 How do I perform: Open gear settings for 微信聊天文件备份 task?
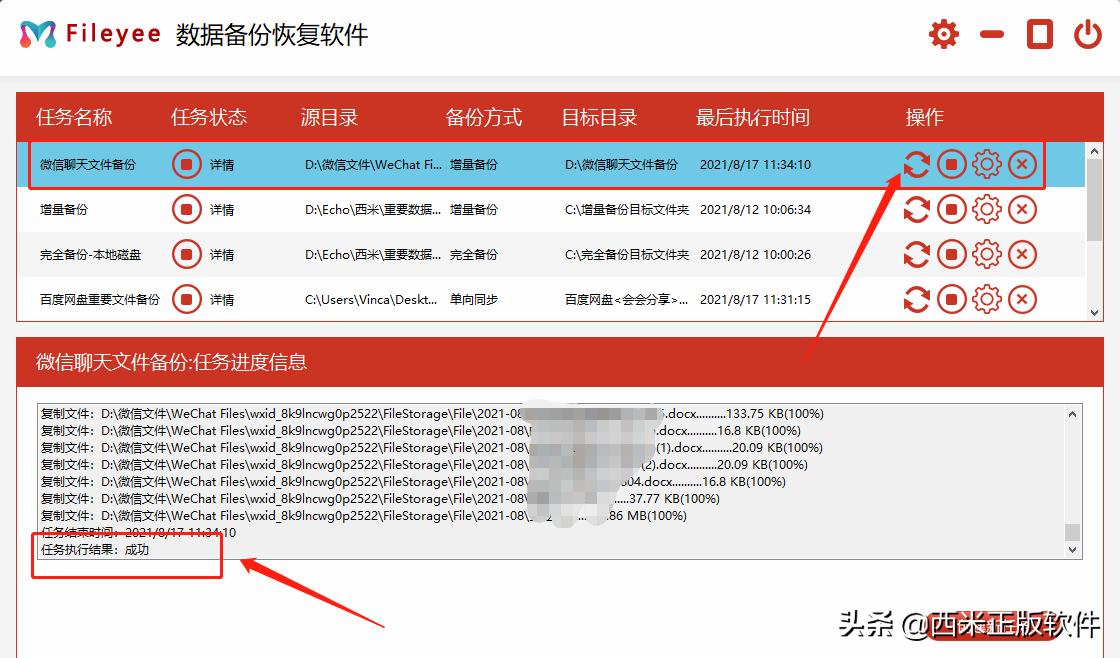coord(986,164)
